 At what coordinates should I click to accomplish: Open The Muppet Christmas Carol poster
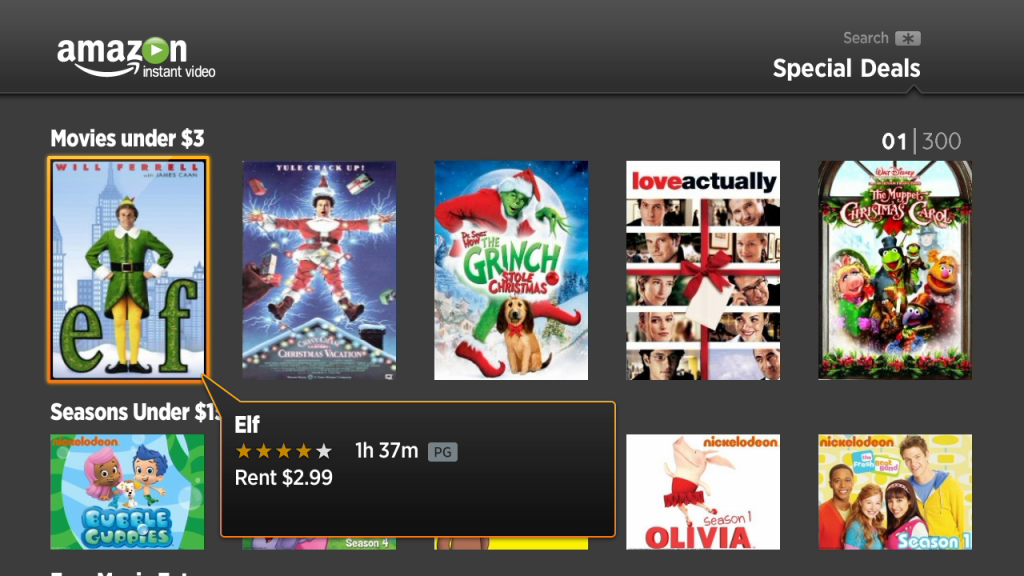tap(895, 270)
